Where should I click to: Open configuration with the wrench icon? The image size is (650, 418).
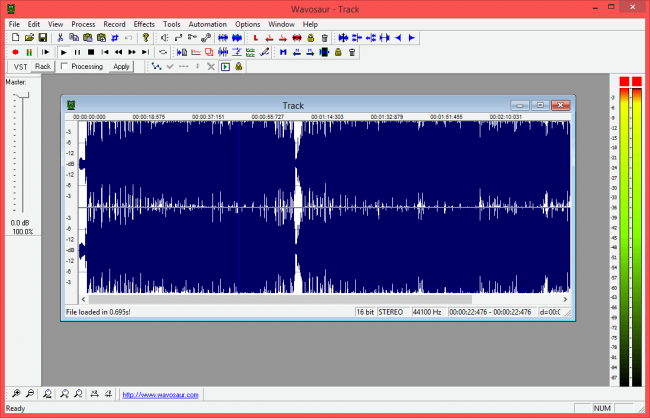[x=206, y=38]
